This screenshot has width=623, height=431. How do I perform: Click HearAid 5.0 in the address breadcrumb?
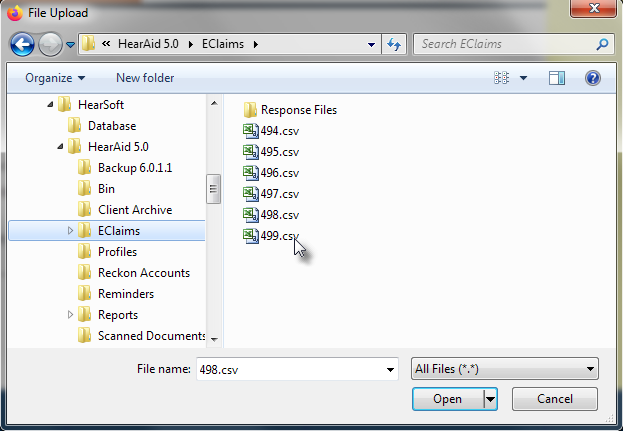(148, 44)
